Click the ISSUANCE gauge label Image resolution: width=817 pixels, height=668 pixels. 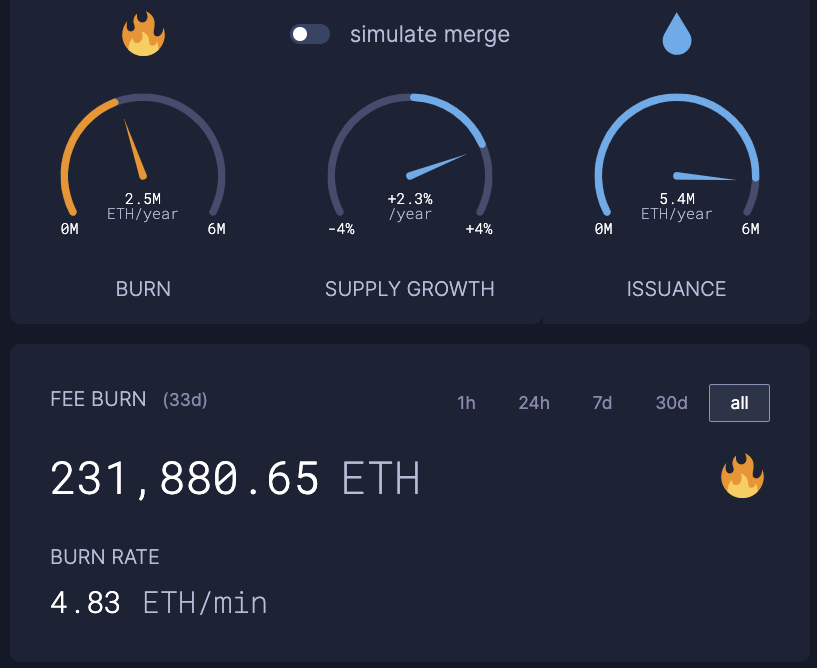[676, 289]
